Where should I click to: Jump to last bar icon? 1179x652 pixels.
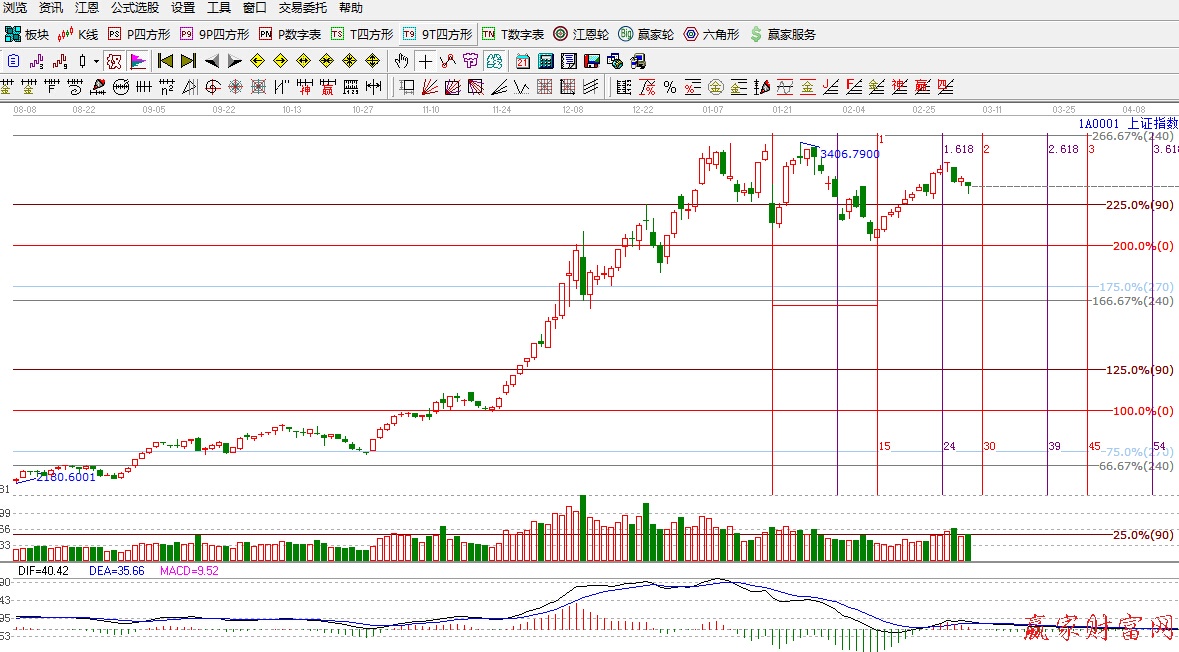[x=188, y=61]
